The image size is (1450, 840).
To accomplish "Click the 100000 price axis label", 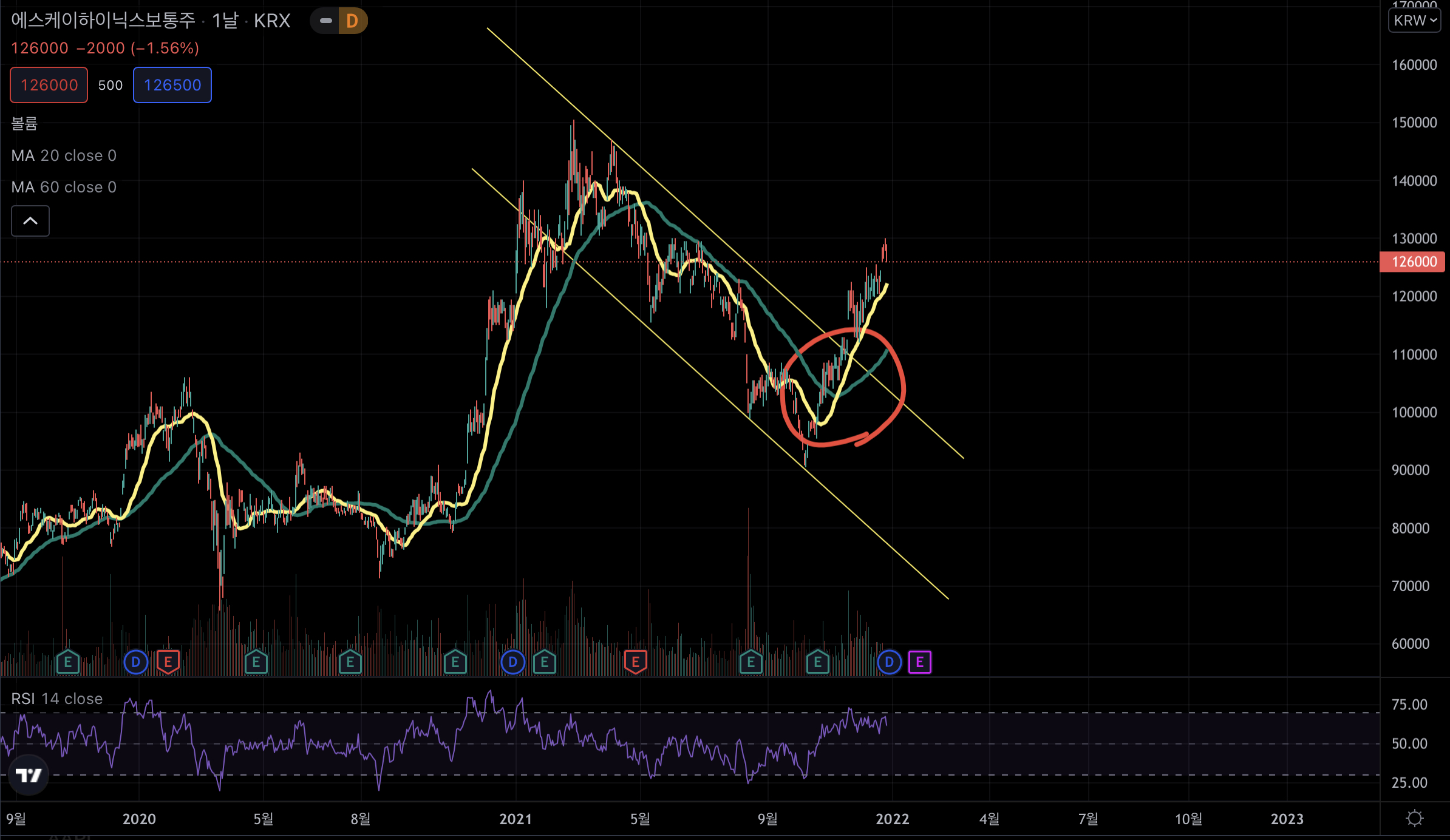I will [x=1414, y=412].
